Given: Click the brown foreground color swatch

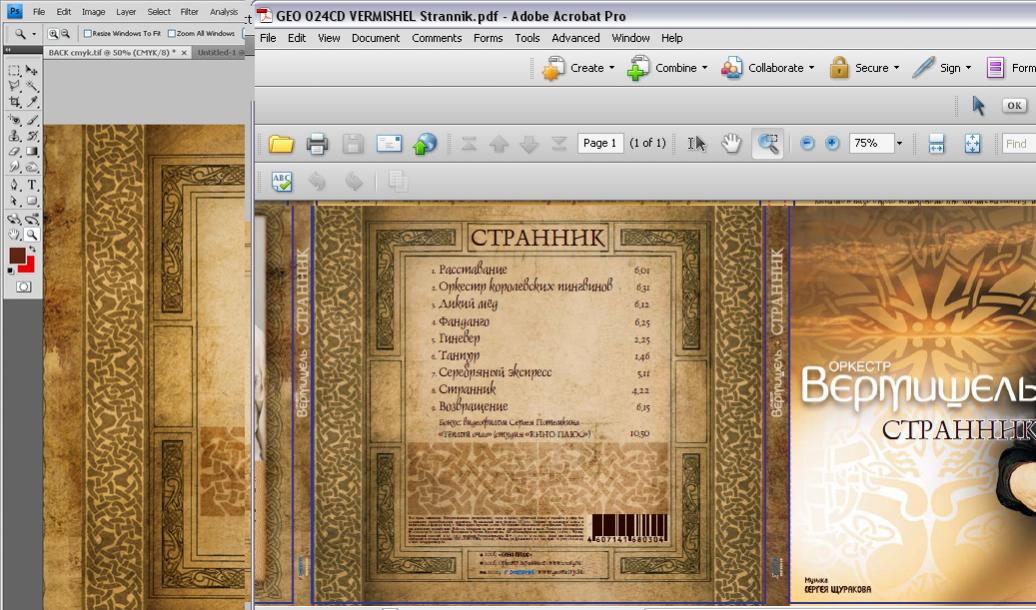Looking at the screenshot, I should coord(17,255).
